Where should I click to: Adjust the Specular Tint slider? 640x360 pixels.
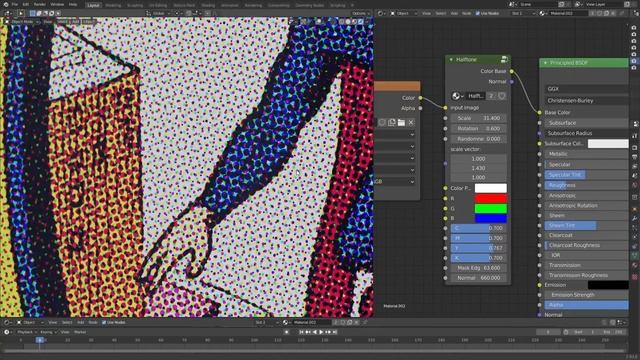pyautogui.click(x=587, y=175)
